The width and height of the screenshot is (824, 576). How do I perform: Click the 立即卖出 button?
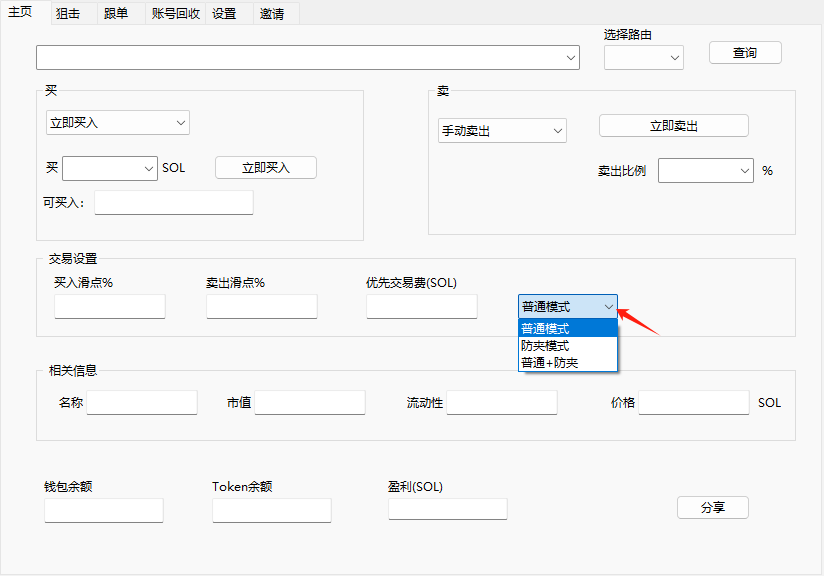pyautogui.click(x=674, y=126)
